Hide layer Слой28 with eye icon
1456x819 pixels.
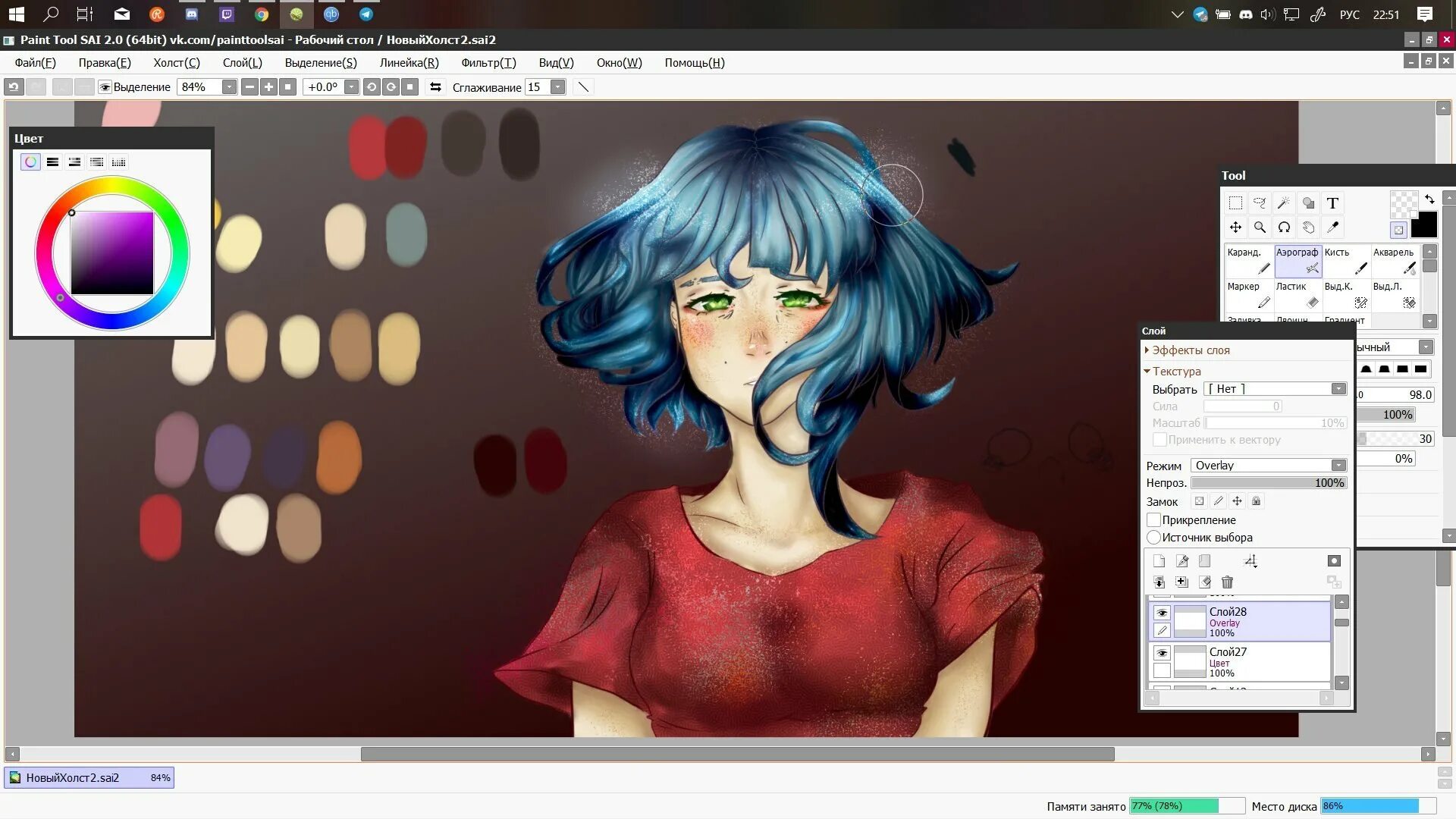(1161, 612)
